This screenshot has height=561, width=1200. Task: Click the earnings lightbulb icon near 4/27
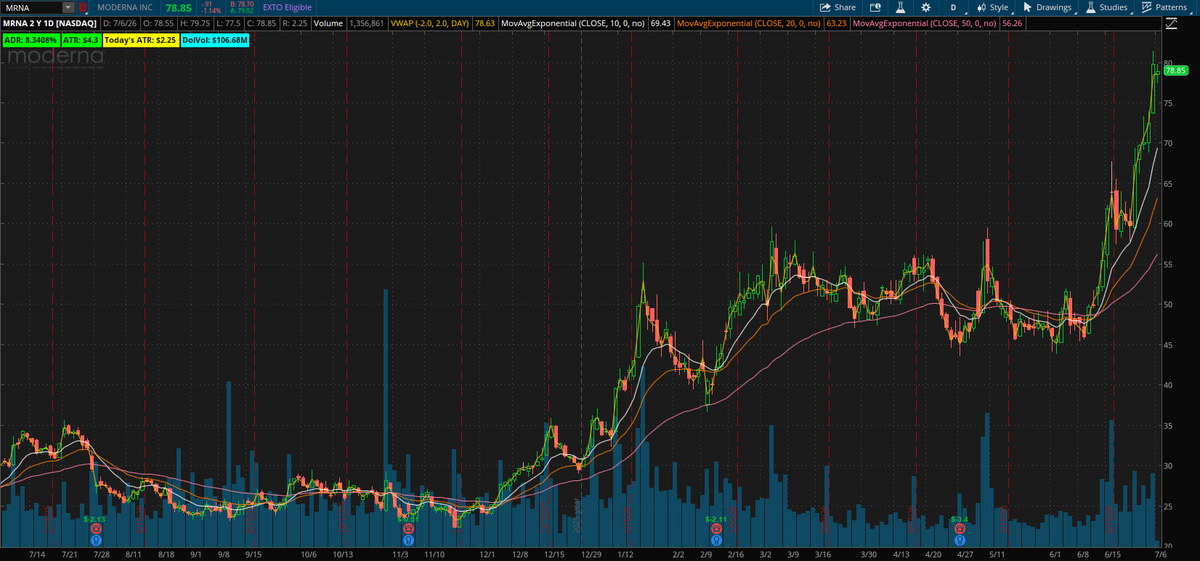click(960, 539)
